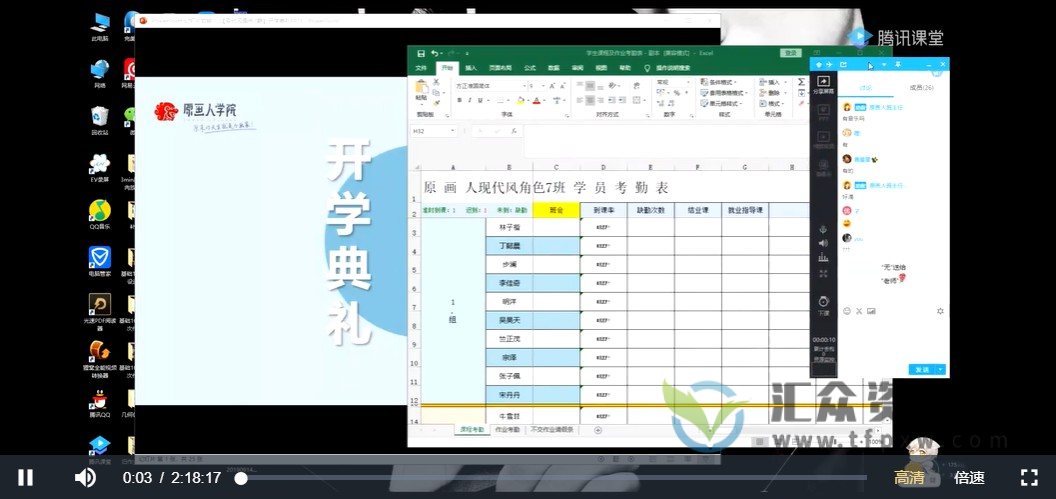The image size is (1056, 499).
Task: Apply the red font color button
Action: 536,100
